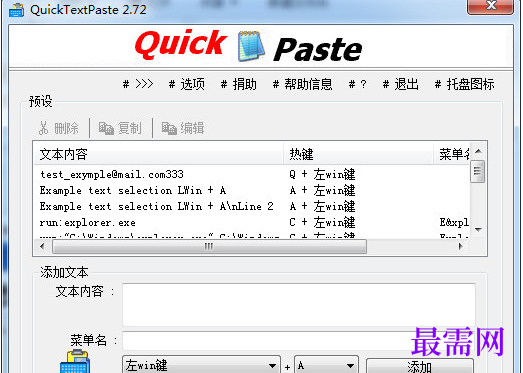Click the horizontal scrollbar right arrow
The height and width of the screenshot is (373, 523).
click(x=461, y=247)
